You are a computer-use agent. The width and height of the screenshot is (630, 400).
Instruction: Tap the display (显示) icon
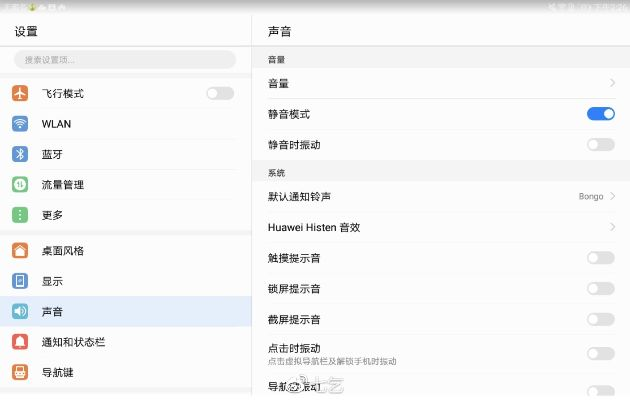20,281
